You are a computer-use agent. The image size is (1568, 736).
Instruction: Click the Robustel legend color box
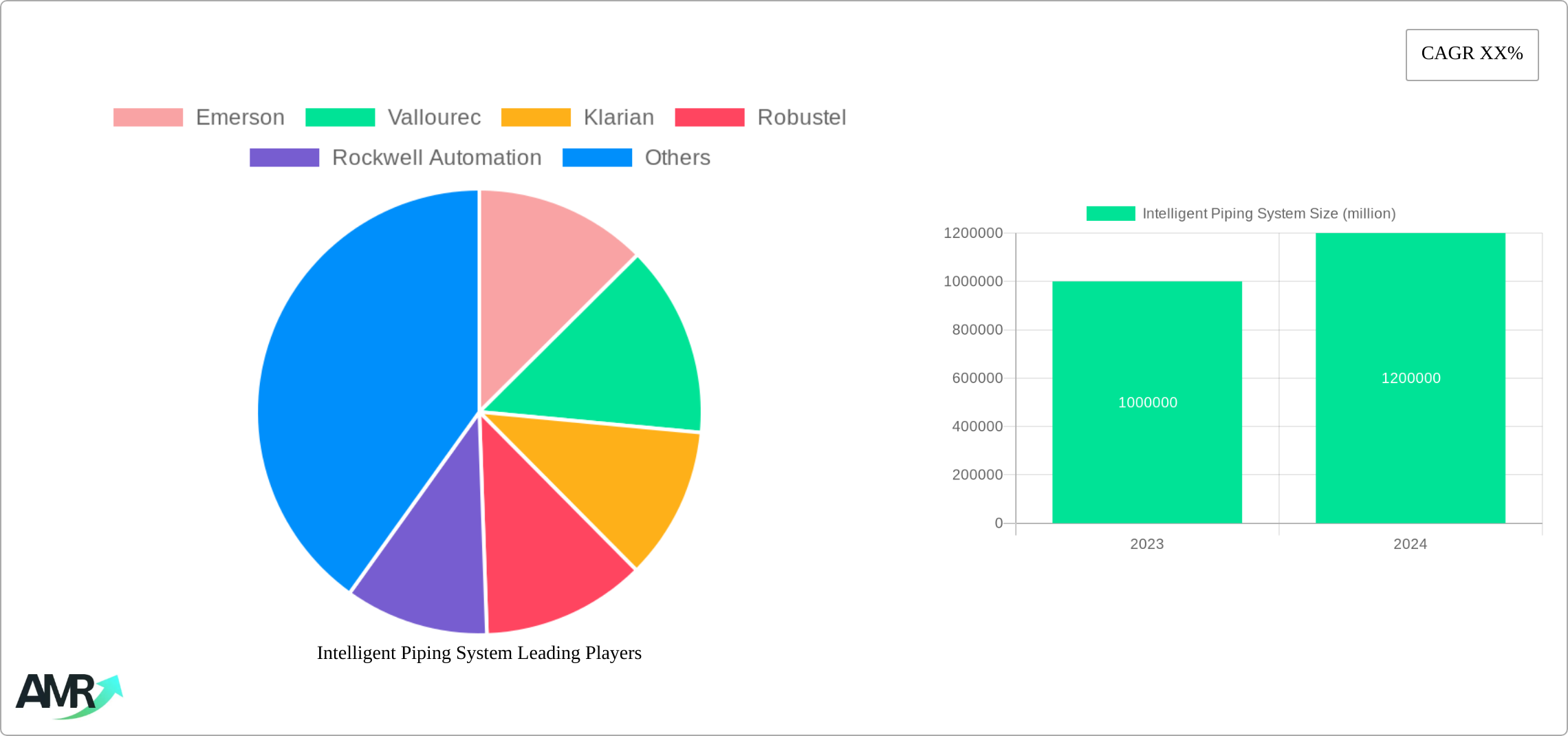[709, 118]
